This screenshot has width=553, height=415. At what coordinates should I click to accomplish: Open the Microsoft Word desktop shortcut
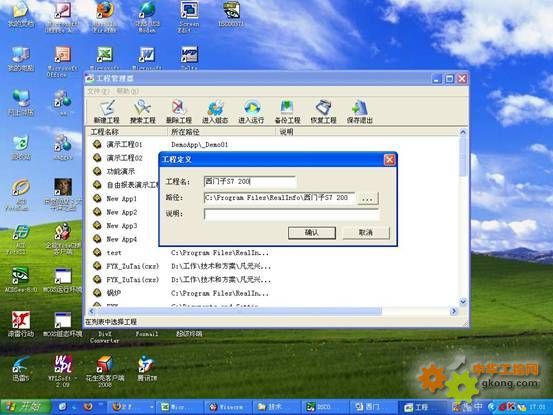pyautogui.click(x=147, y=57)
